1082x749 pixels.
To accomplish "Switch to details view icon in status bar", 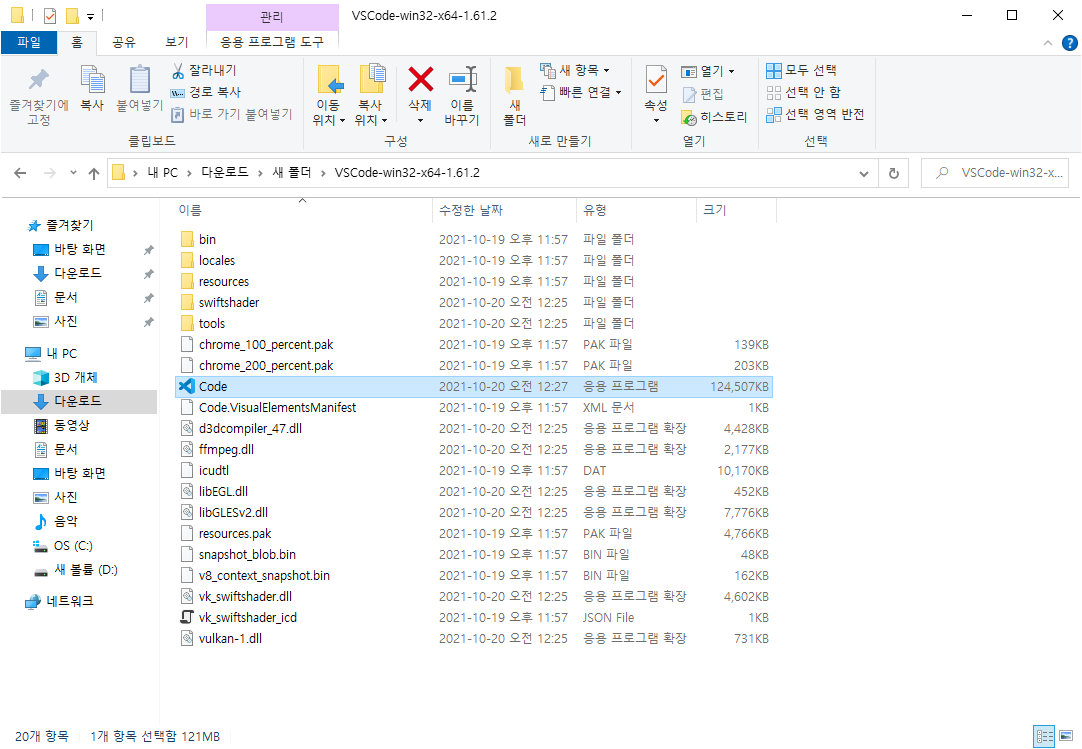I will click(x=1043, y=735).
